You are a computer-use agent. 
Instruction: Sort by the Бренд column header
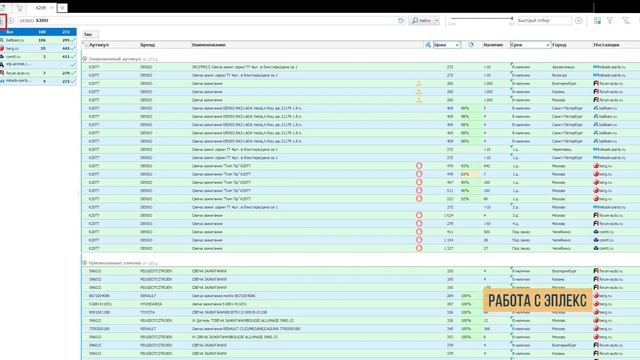[x=147, y=45]
